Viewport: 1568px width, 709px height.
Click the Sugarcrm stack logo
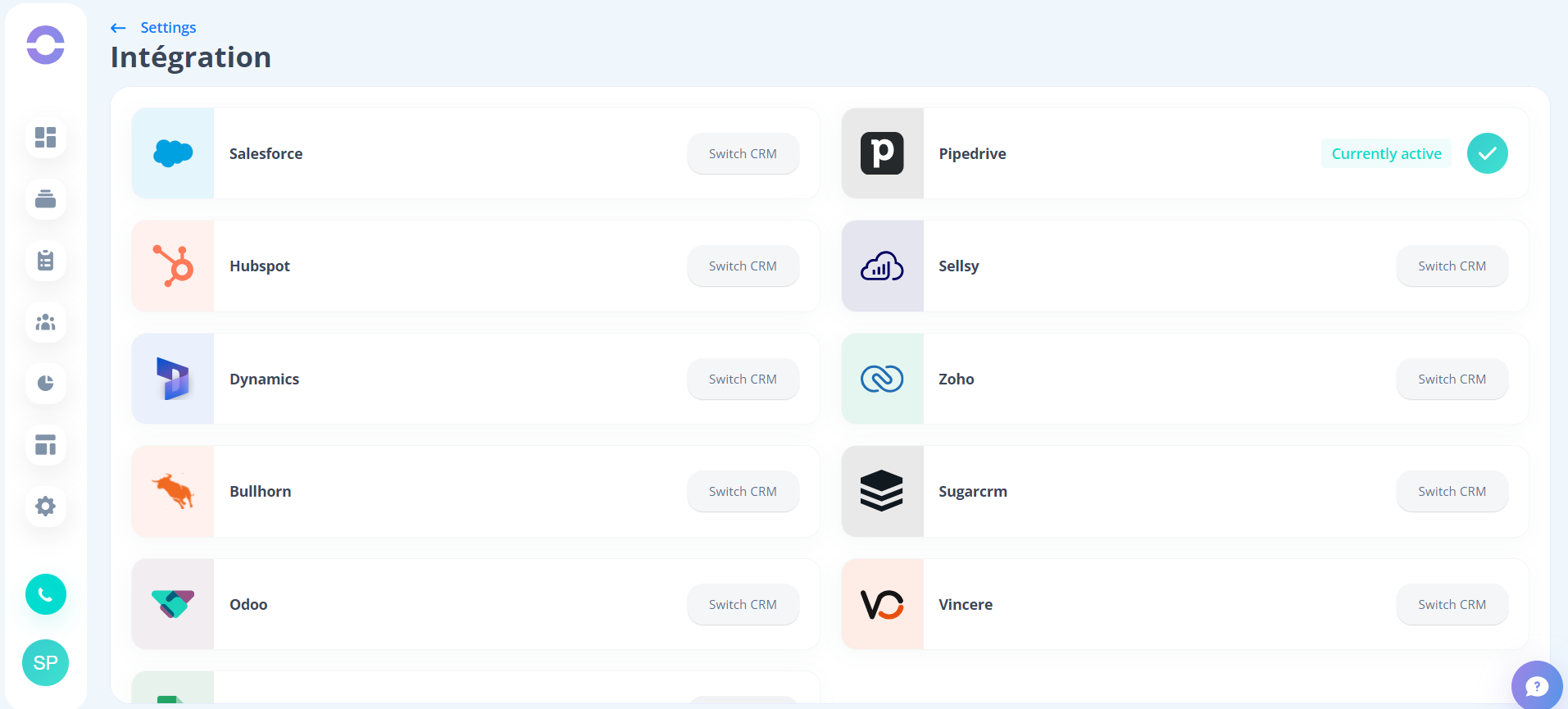[882, 491]
